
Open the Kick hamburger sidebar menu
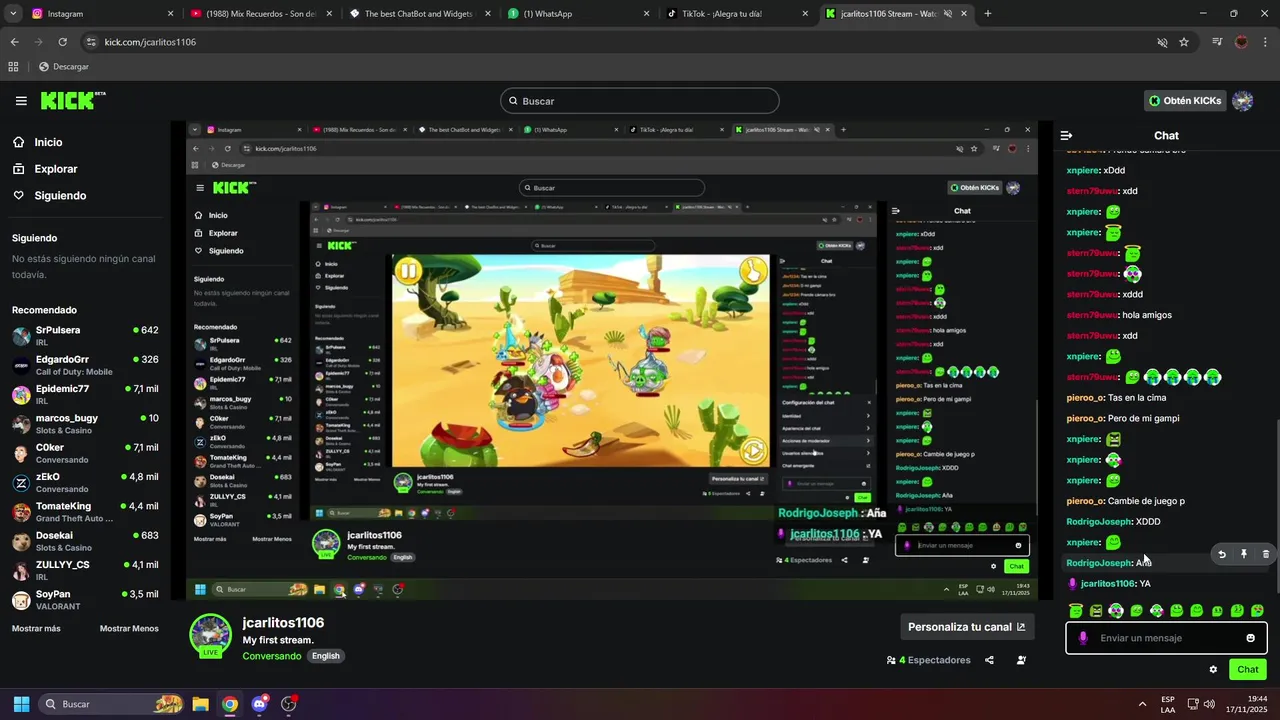click(x=21, y=101)
